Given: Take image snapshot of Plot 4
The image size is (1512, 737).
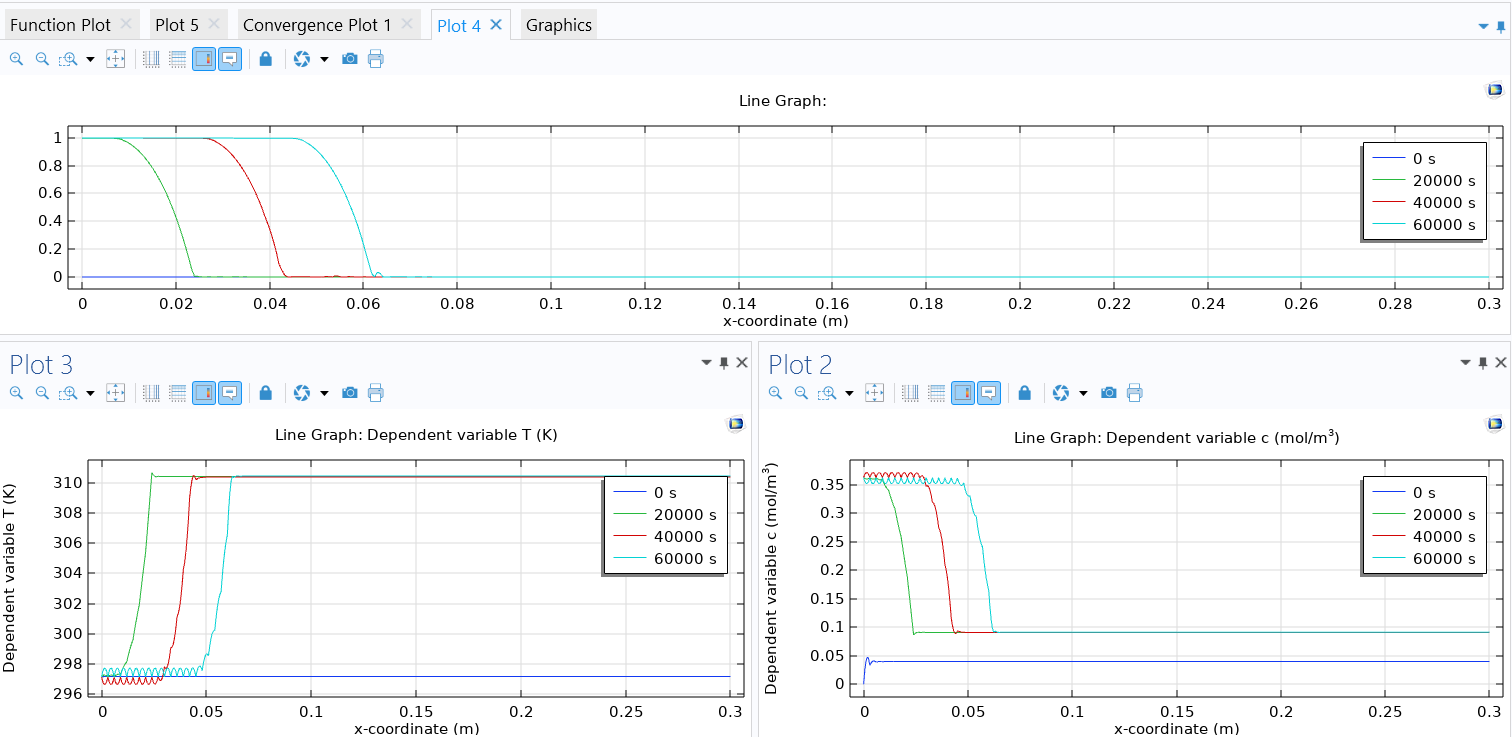Looking at the screenshot, I should (x=350, y=59).
